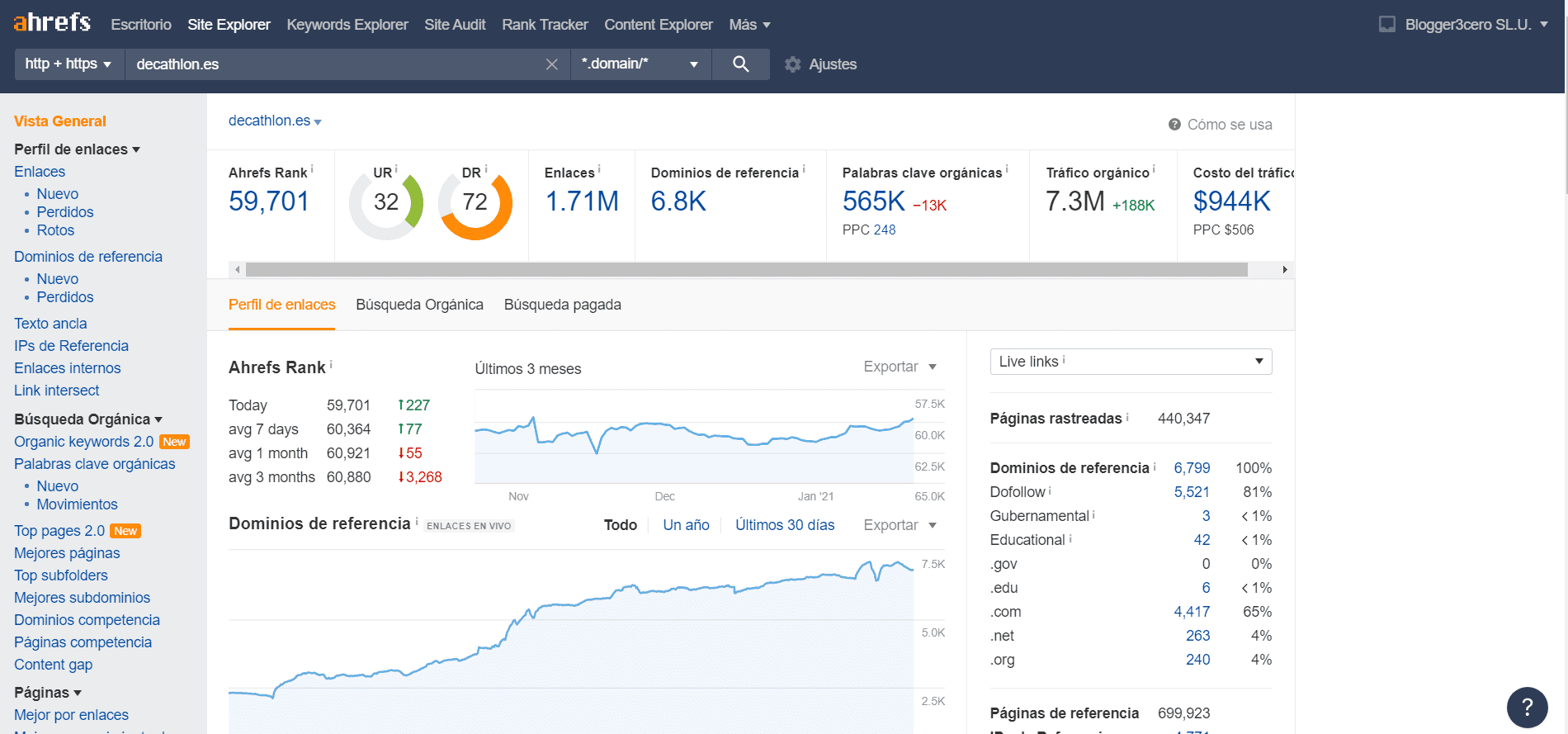Open the Más menu
Screen dimensions: 1568x734
[749, 25]
